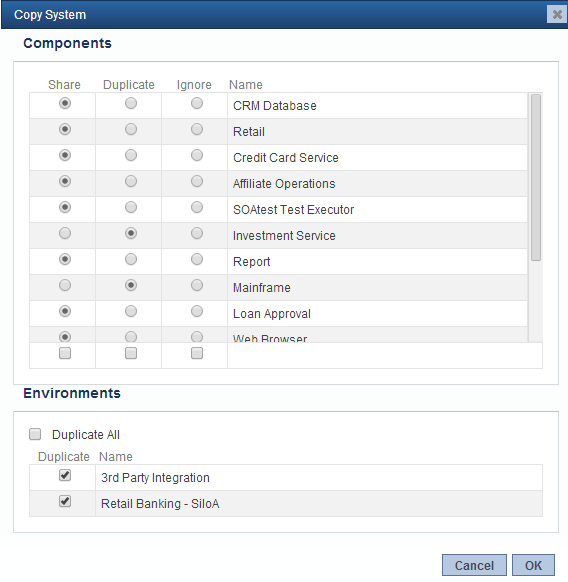
Task: Select Ignore for Investment Service
Action: pyautogui.click(x=197, y=233)
